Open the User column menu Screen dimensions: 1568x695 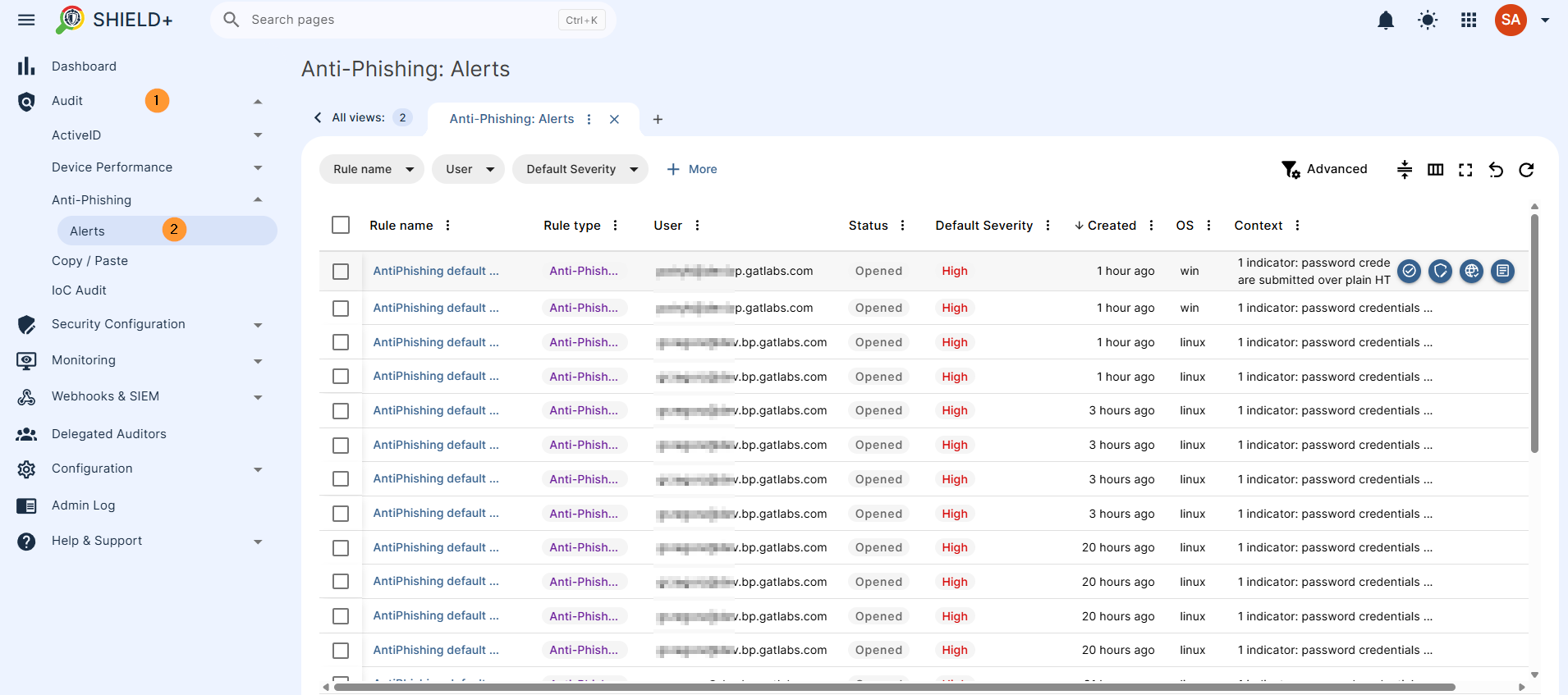(697, 226)
